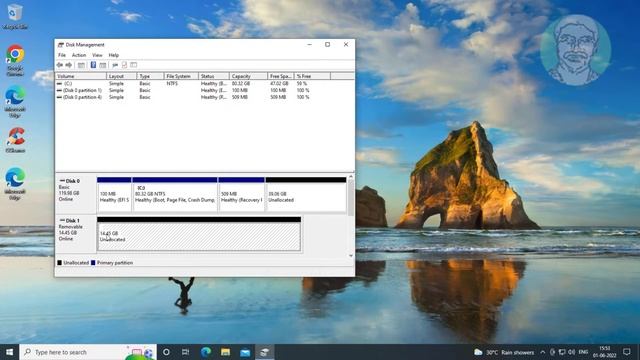Select the (C:) 80.32 GB NTFS partition block
The width and height of the screenshot is (640, 360).
coord(175,195)
